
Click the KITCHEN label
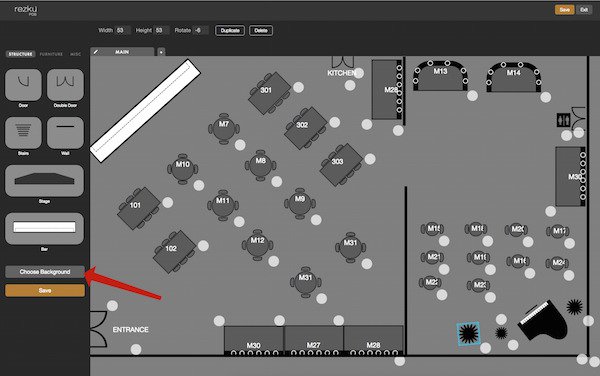point(342,73)
